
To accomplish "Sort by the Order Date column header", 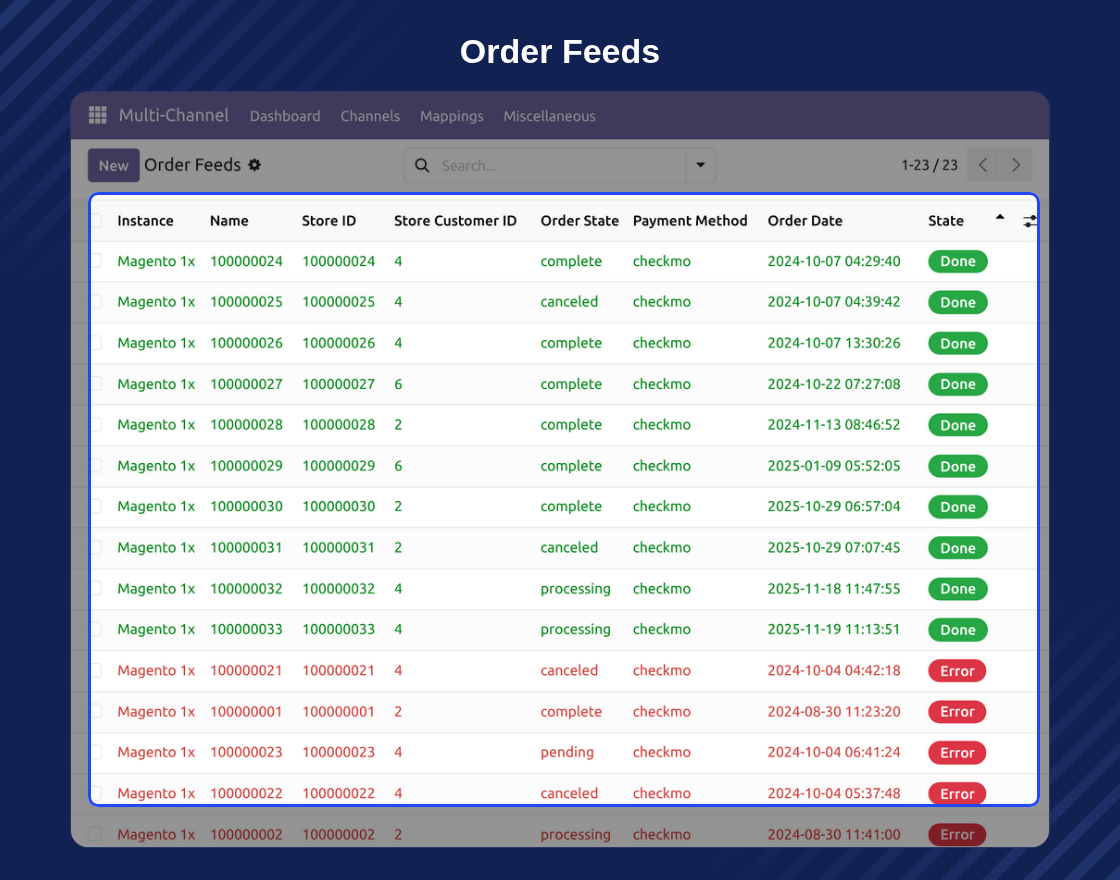I will click(805, 221).
